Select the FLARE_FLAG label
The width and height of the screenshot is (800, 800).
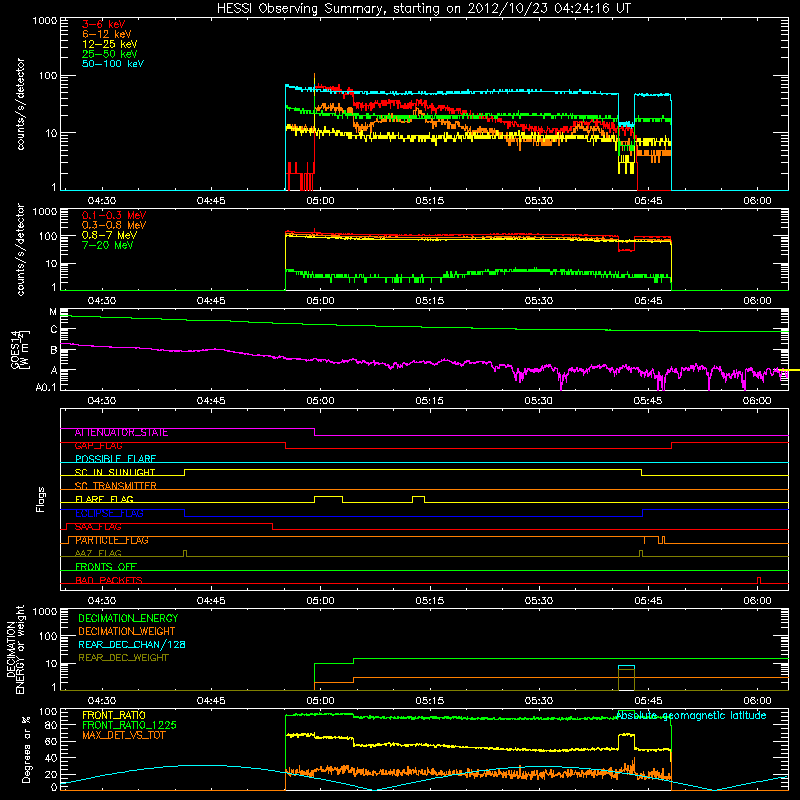point(104,499)
